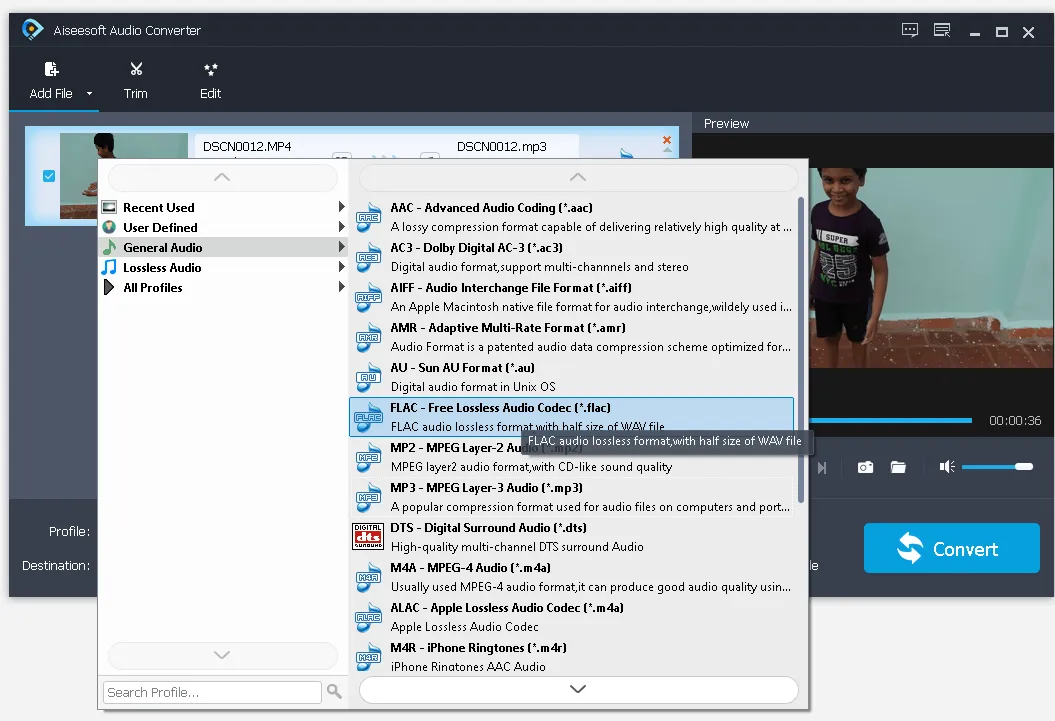This screenshot has width=1055, height=721.
Task: Open the Recent Used category
Action: pyautogui.click(x=158, y=208)
